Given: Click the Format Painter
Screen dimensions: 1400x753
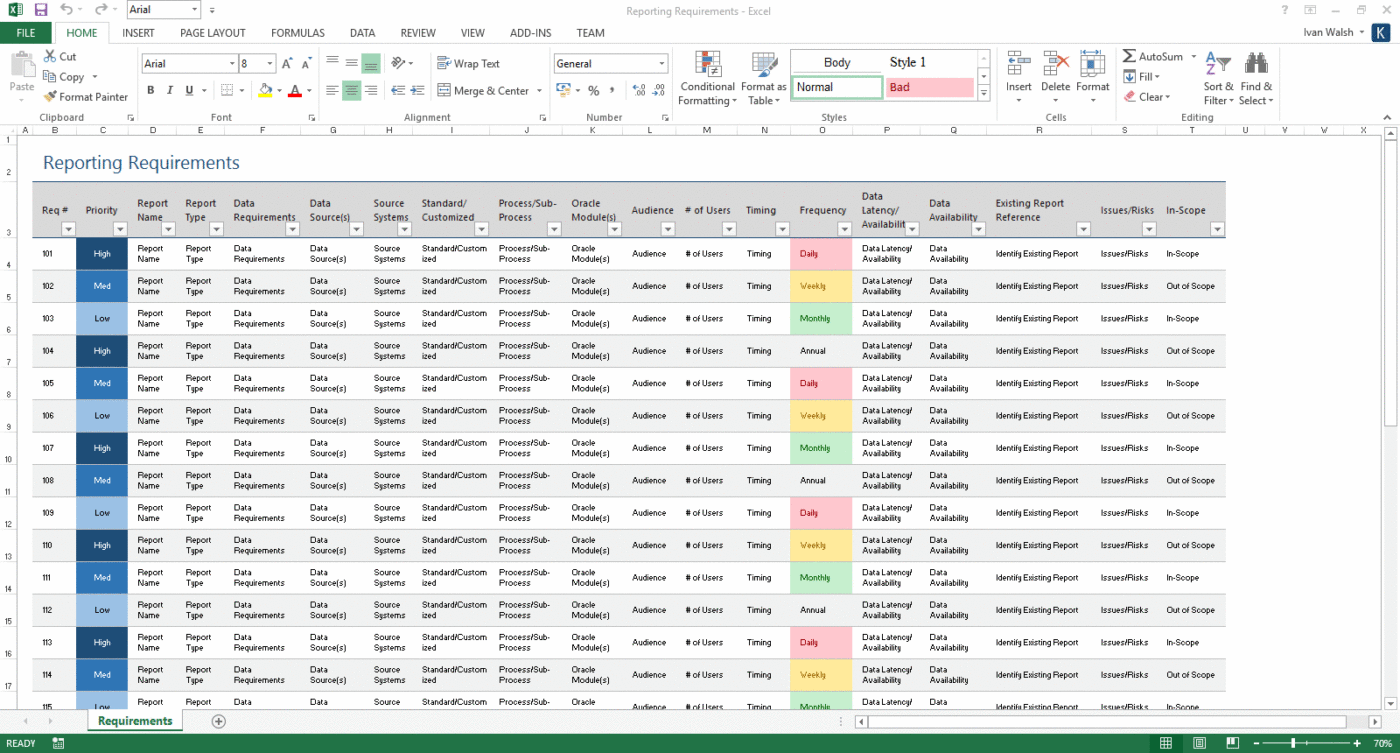Looking at the screenshot, I should [x=86, y=97].
